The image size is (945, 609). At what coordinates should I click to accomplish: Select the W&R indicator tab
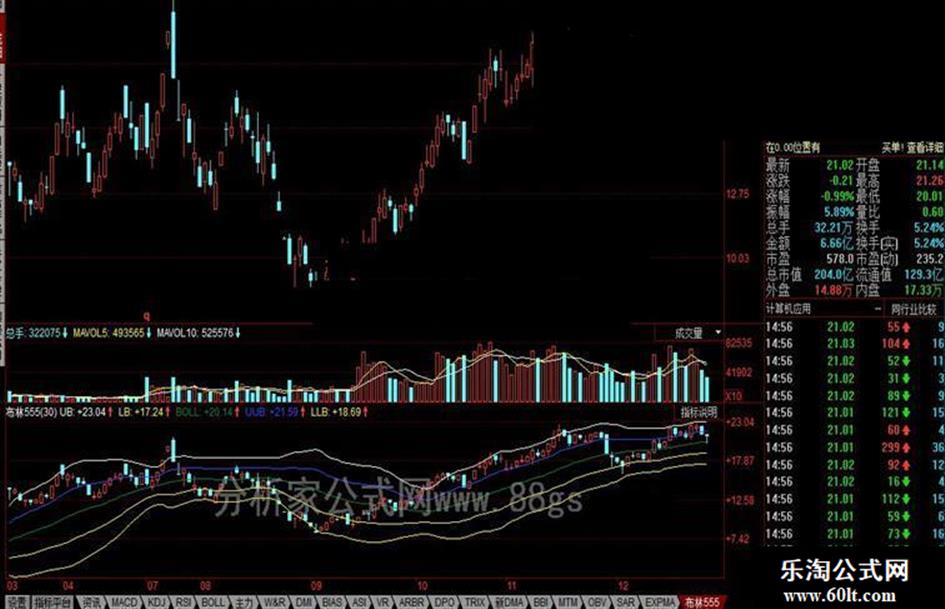click(275, 602)
